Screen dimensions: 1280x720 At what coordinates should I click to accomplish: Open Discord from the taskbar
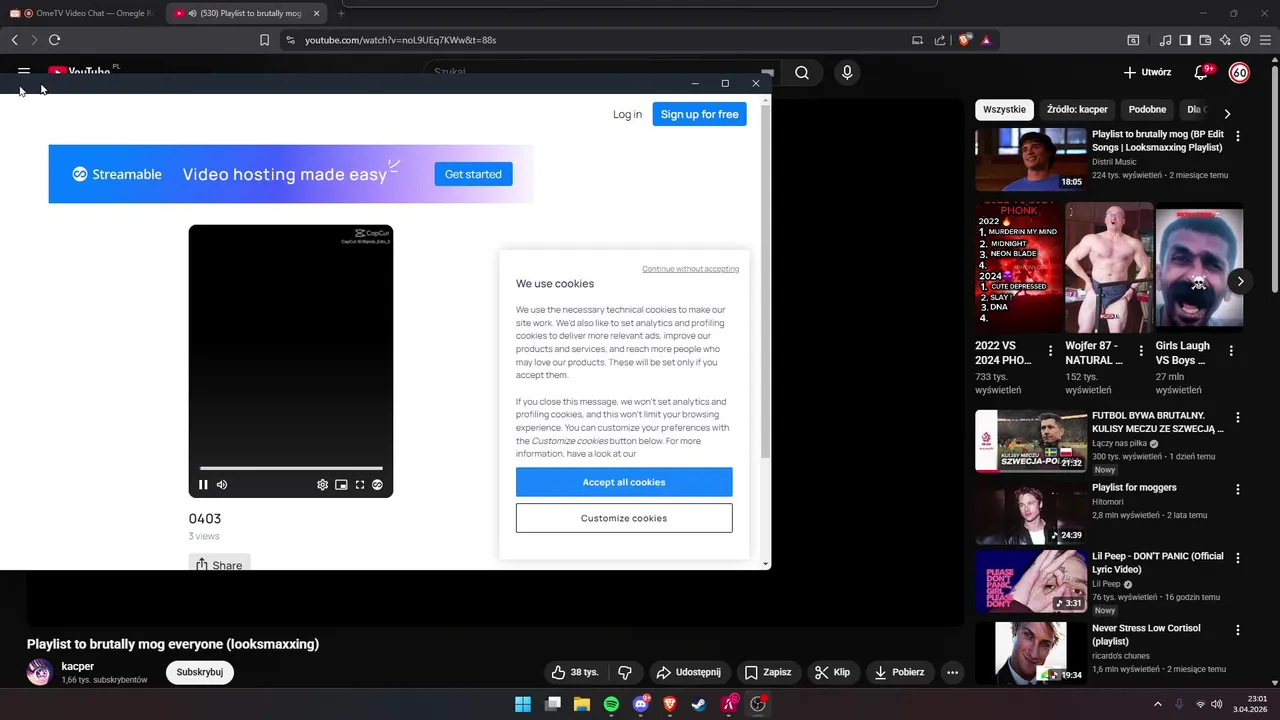click(x=640, y=704)
